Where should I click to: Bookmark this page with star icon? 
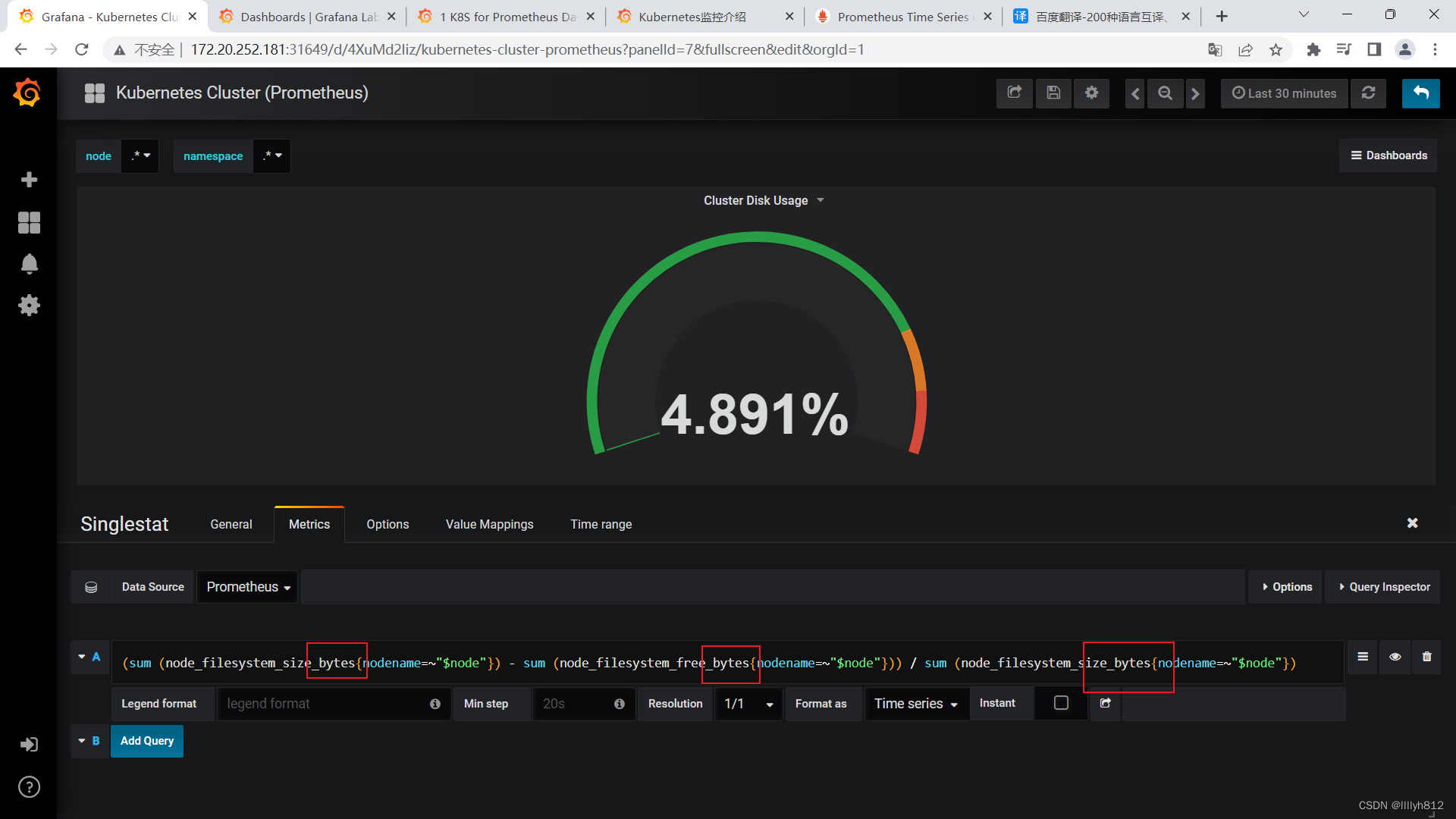pos(1276,49)
